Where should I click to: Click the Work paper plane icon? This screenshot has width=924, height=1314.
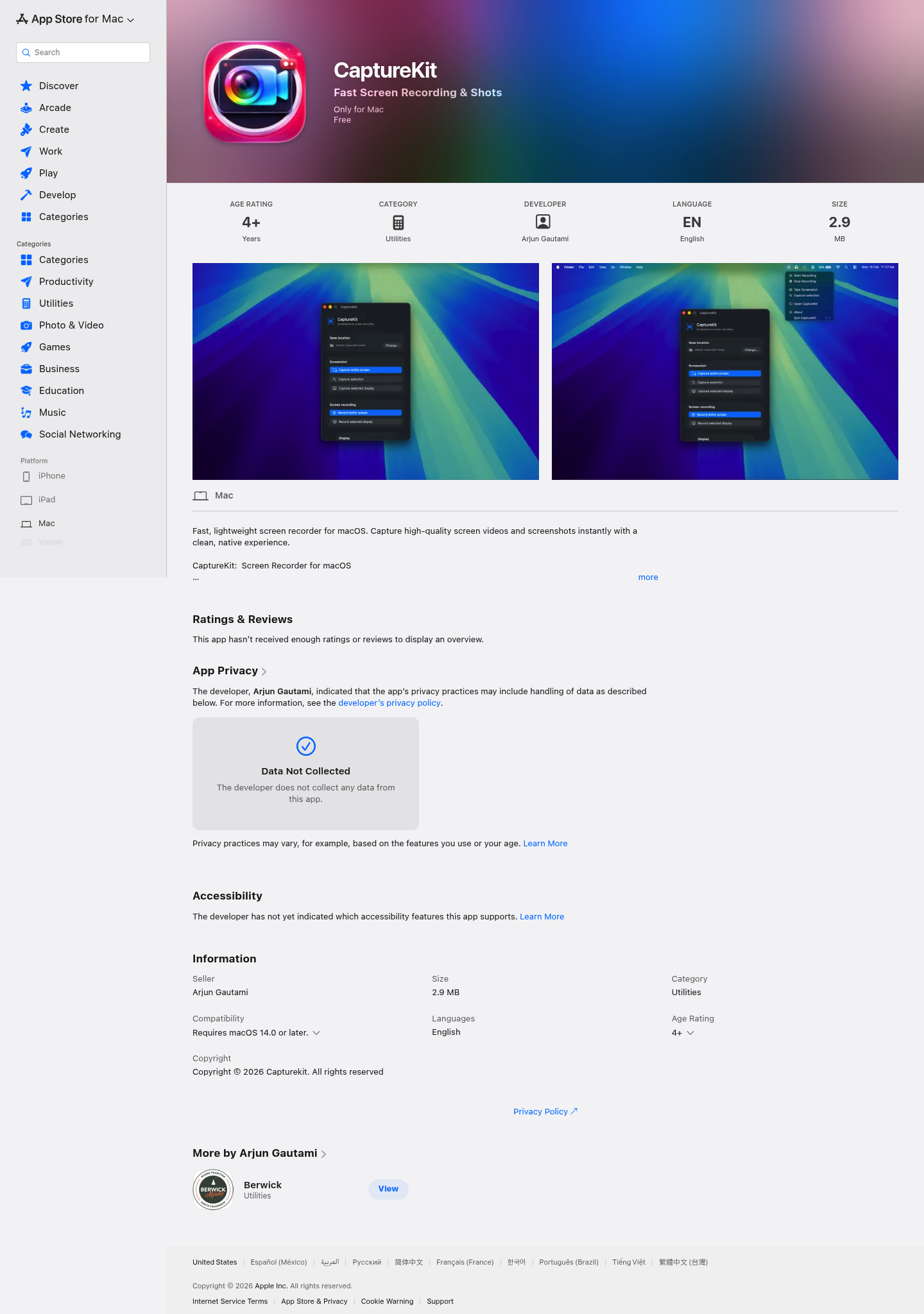click(26, 151)
